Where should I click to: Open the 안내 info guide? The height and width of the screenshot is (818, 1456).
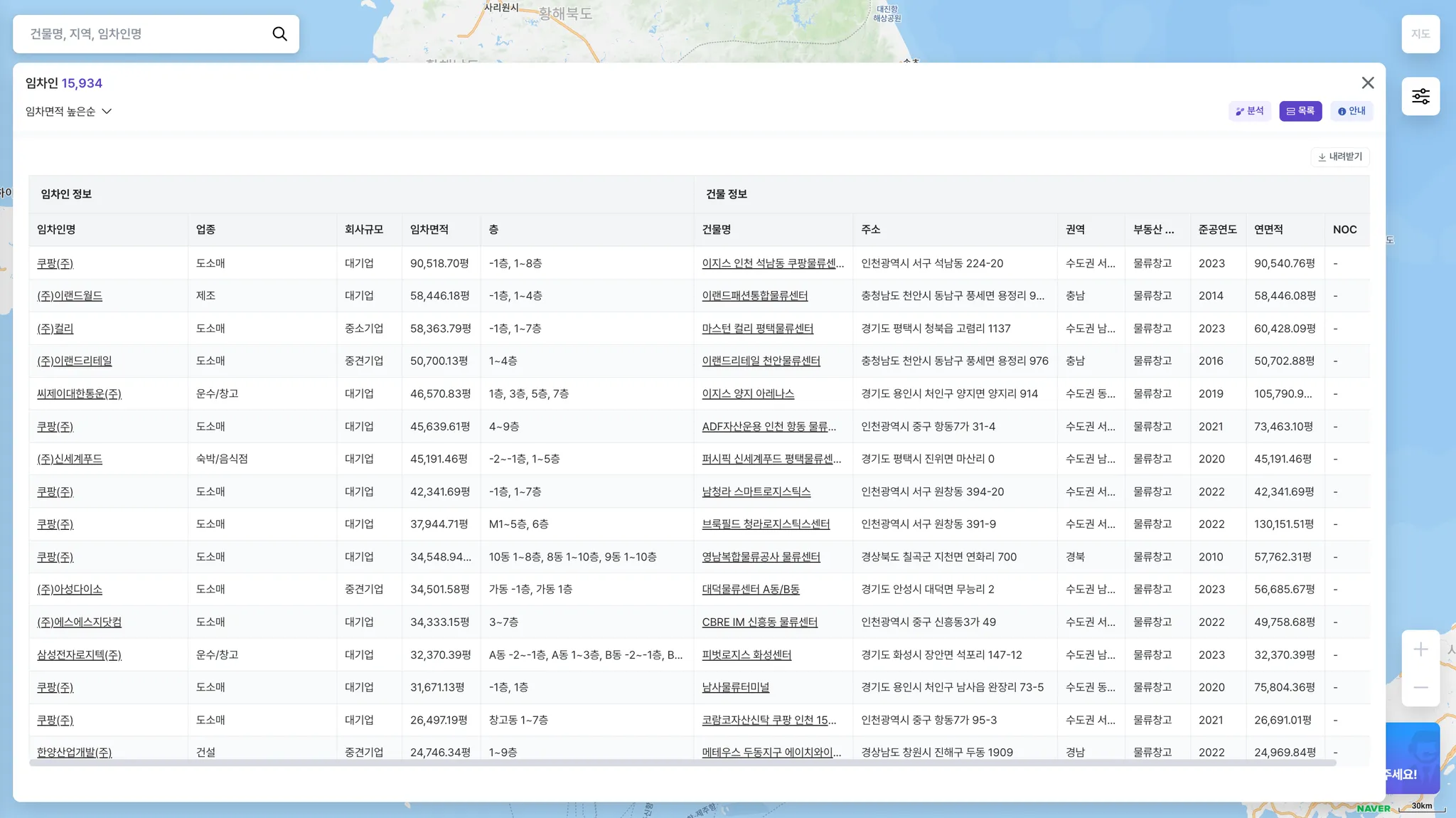pos(1351,111)
